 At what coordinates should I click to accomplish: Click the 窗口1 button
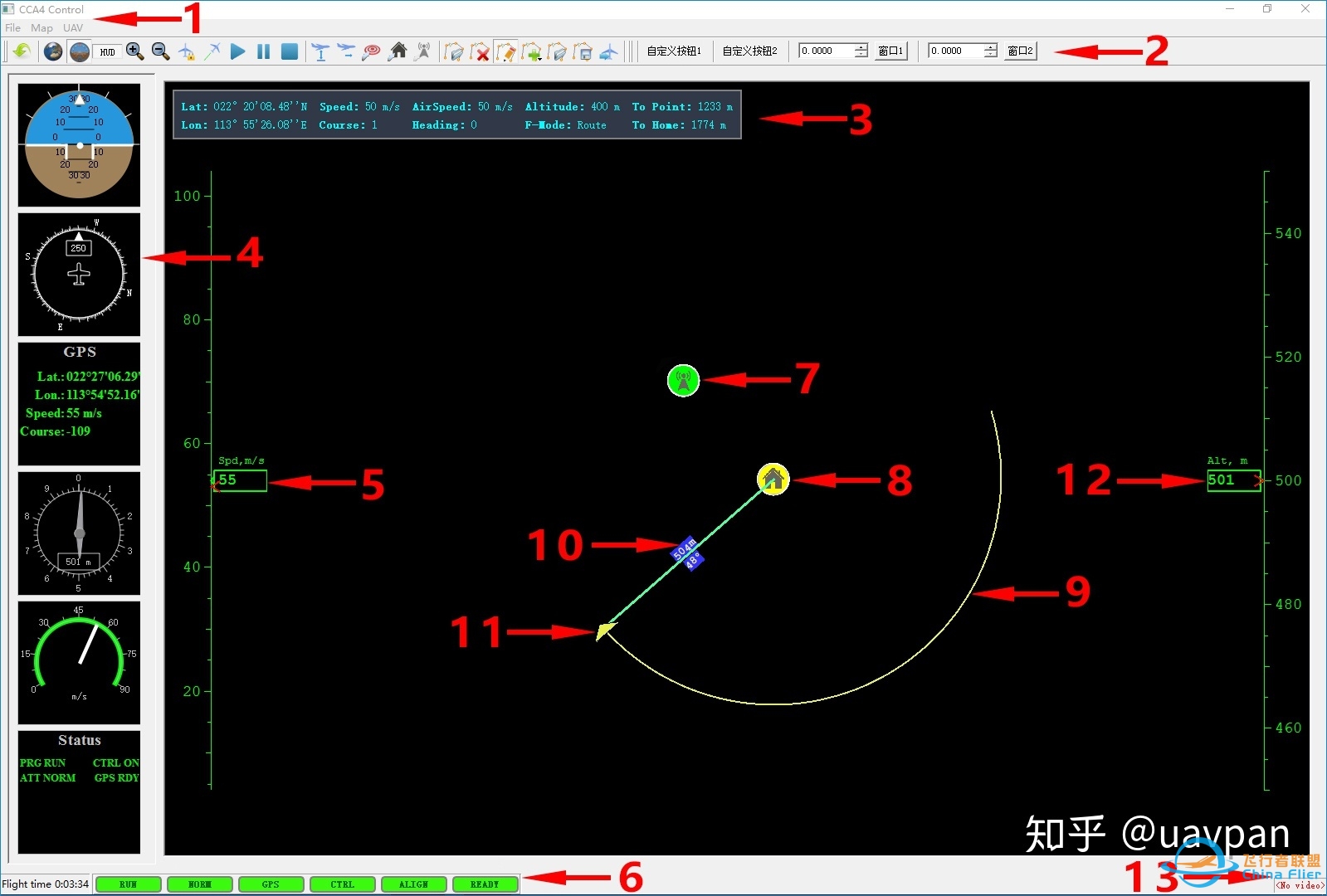(890, 51)
